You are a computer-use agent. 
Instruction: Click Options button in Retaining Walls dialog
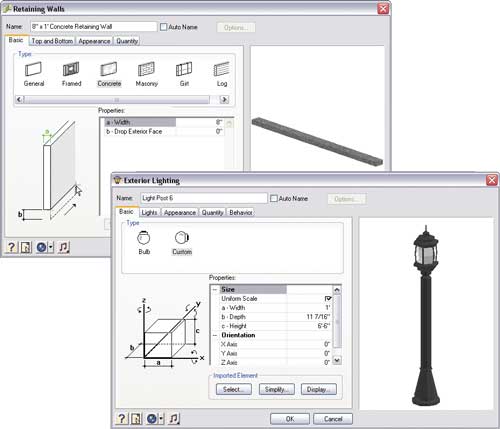(236, 27)
